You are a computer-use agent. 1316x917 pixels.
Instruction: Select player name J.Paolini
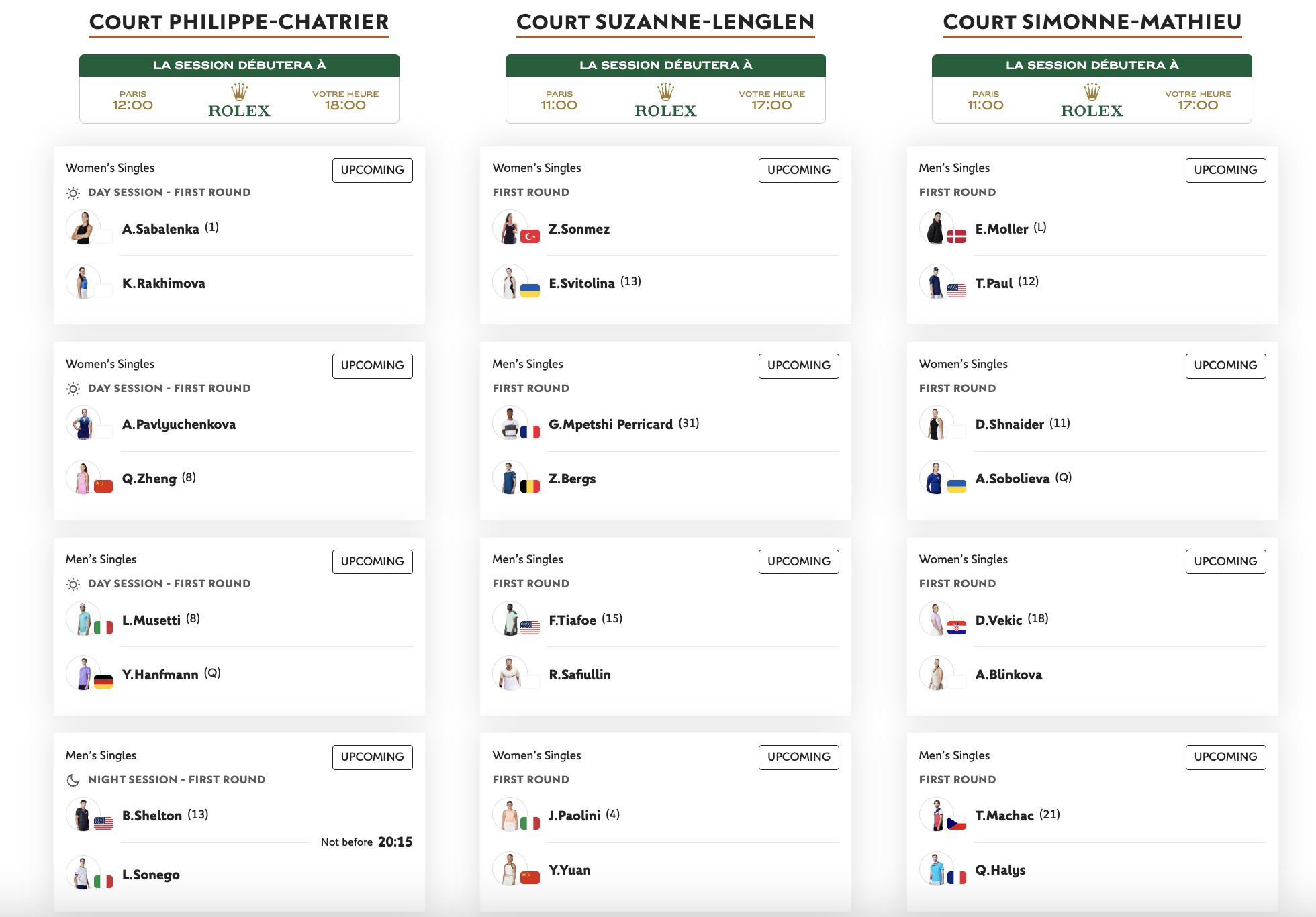pyautogui.click(x=575, y=816)
